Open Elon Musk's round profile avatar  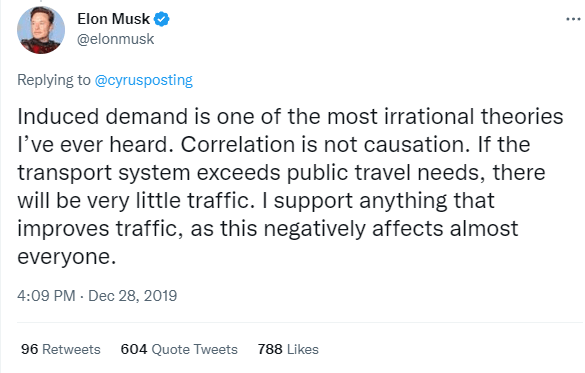pyautogui.click(x=41, y=30)
